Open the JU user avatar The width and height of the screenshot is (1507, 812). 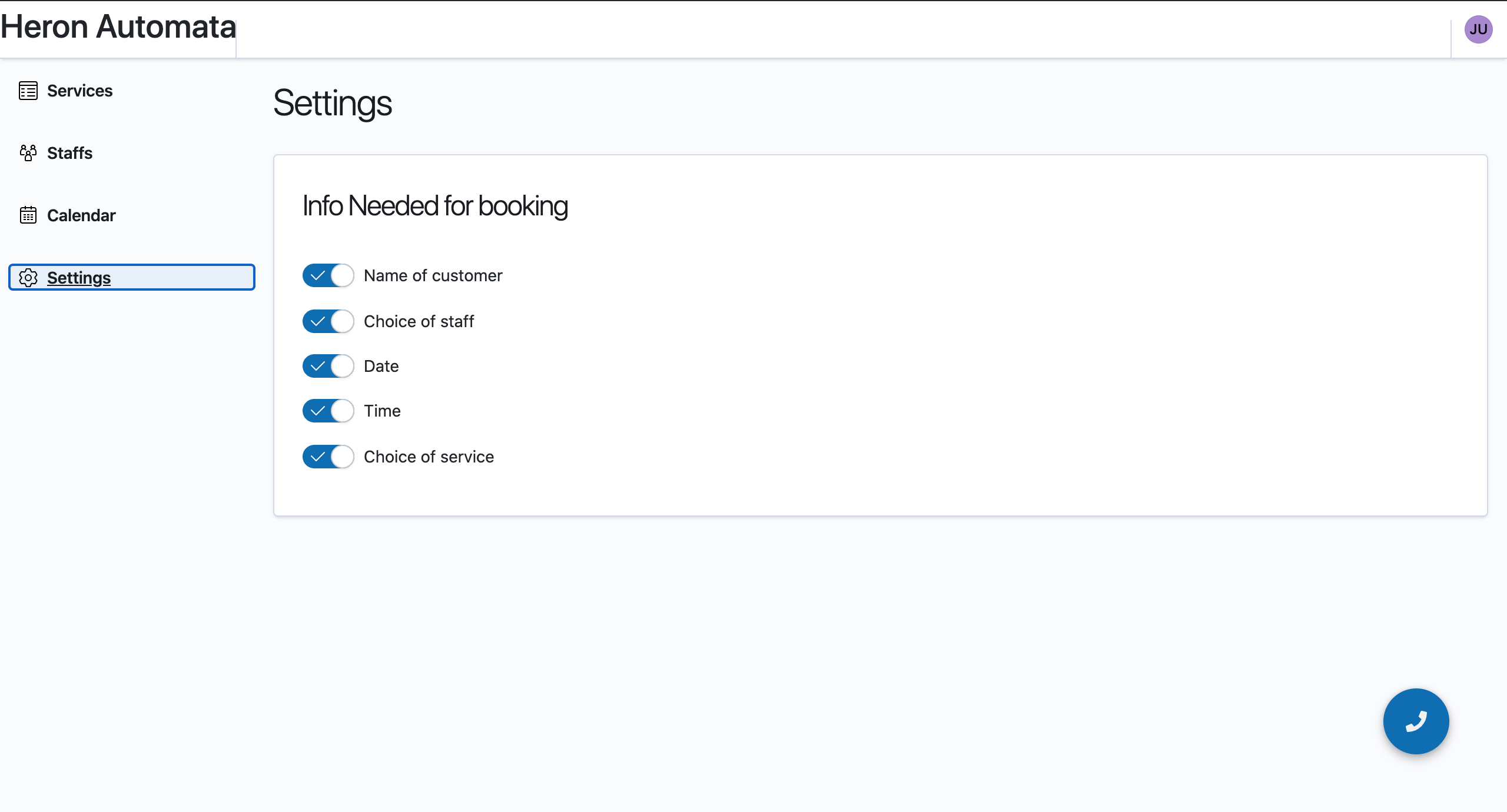pyautogui.click(x=1478, y=29)
